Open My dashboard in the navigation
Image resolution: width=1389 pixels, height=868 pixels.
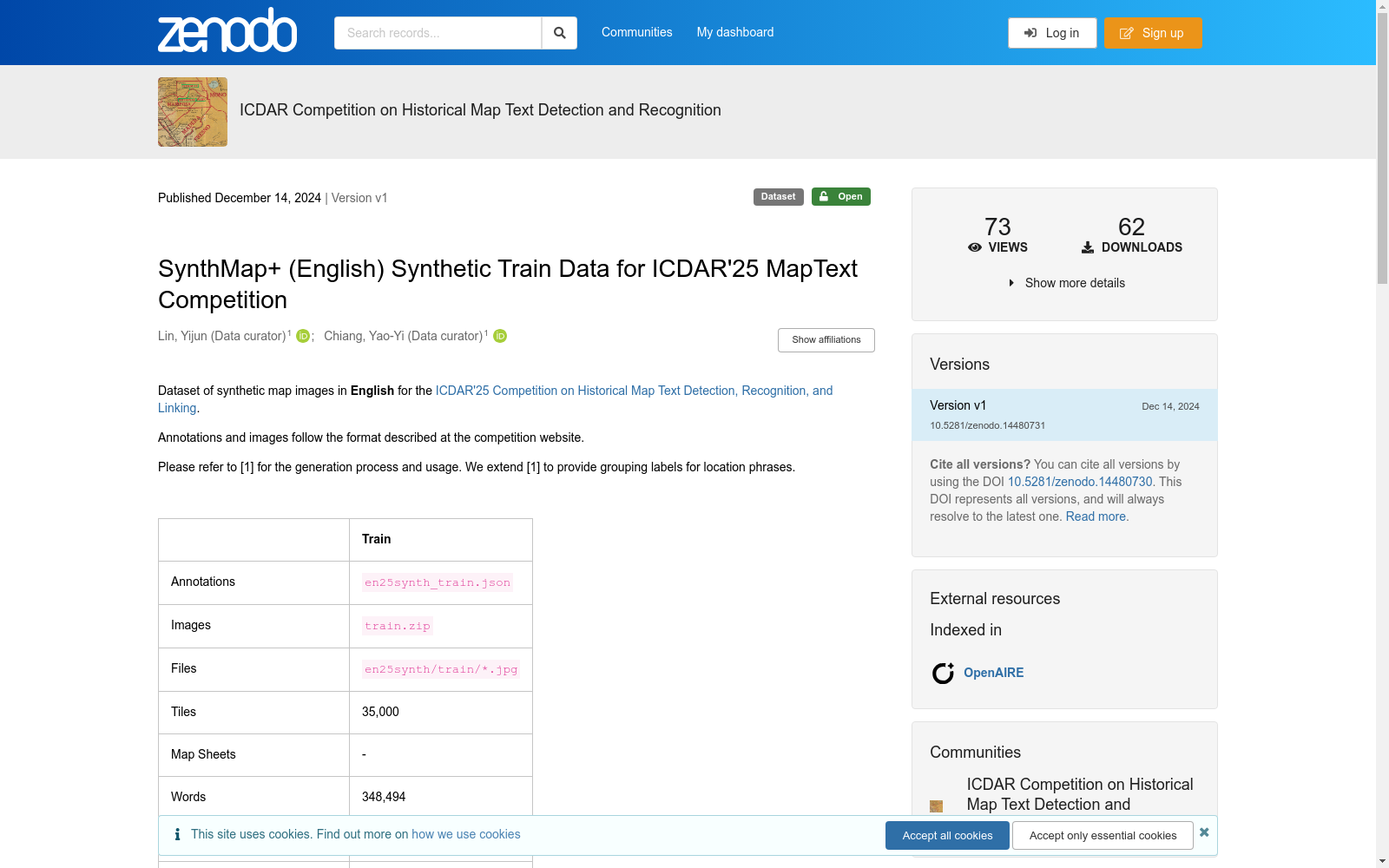tap(735, 32)
